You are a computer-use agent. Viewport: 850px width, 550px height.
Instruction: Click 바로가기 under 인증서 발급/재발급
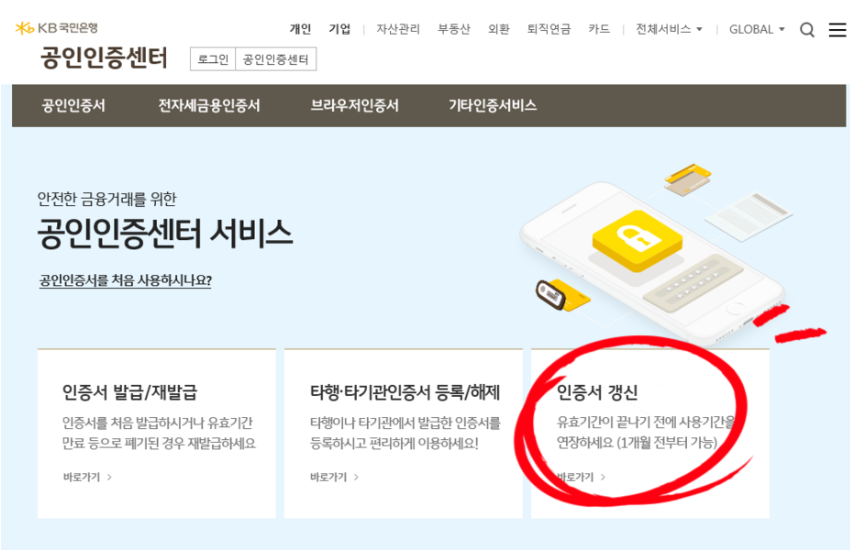click(87, 477)
